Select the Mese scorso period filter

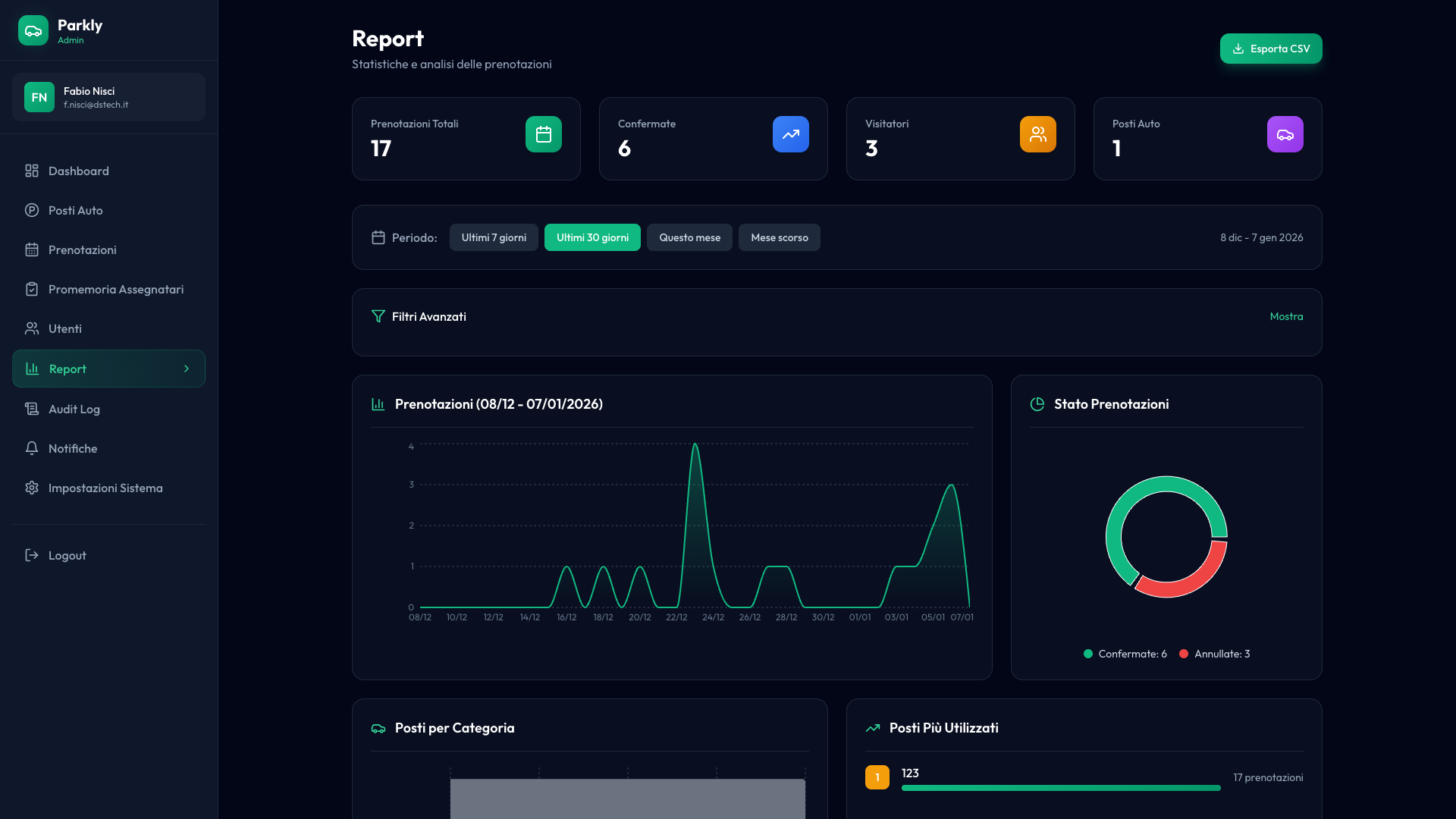point(779,237)
